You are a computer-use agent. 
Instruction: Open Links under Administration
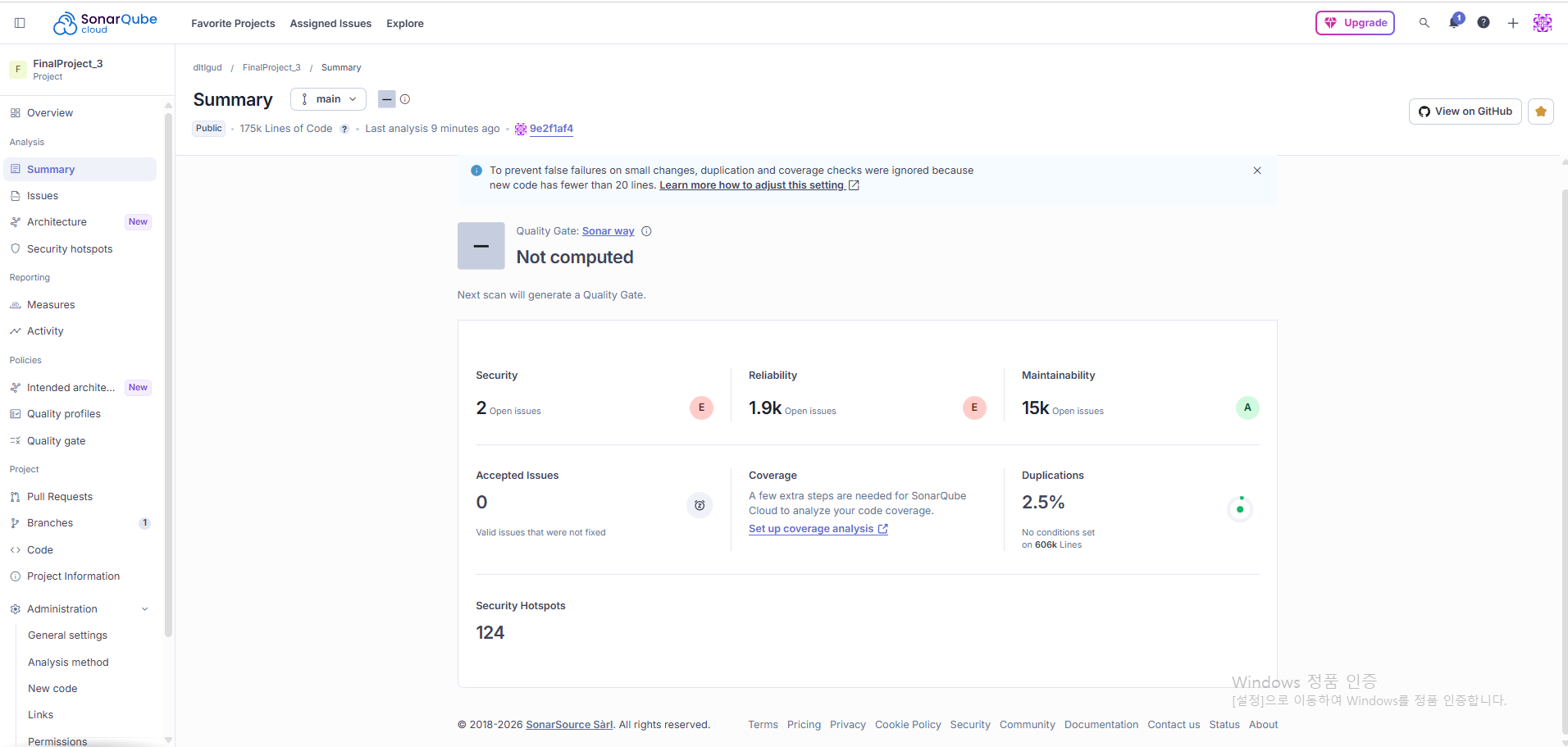[x=40, y=715]
